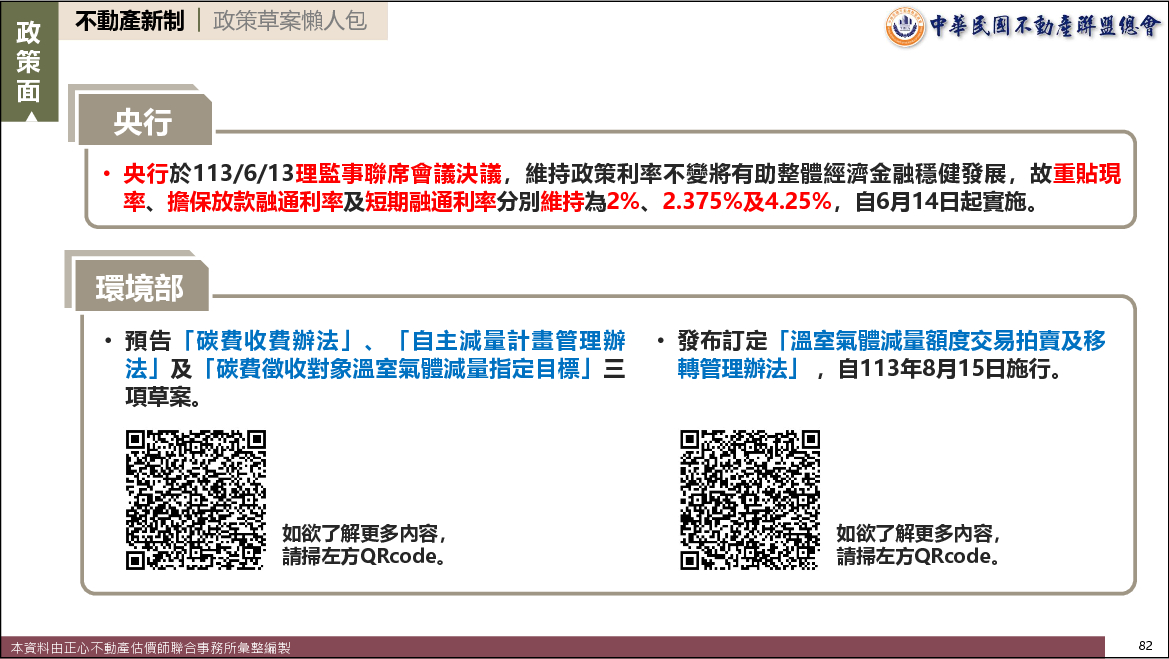
Task: Select the 政策面 side tab
Action: [x=29, y=62]
